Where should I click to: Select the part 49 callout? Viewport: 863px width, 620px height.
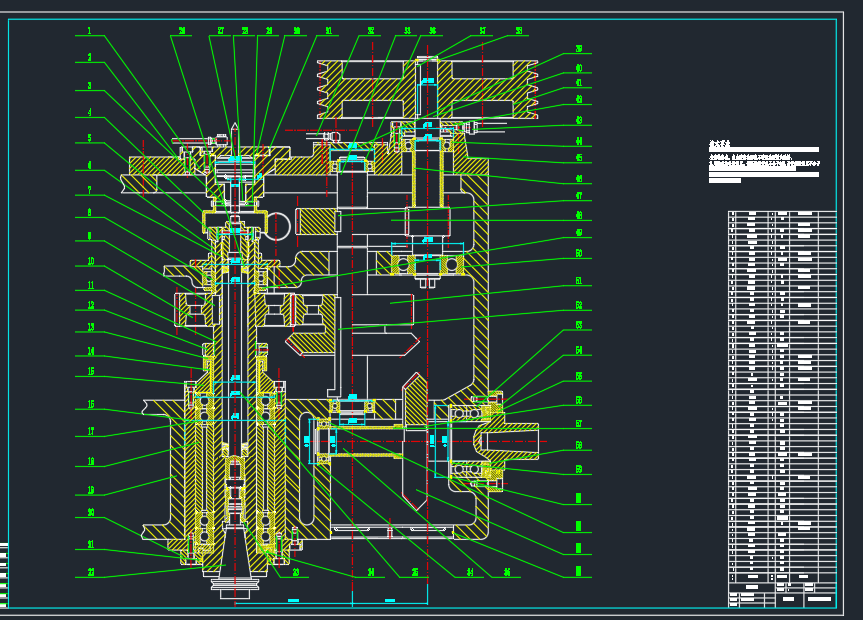click(x=578, y=233)
